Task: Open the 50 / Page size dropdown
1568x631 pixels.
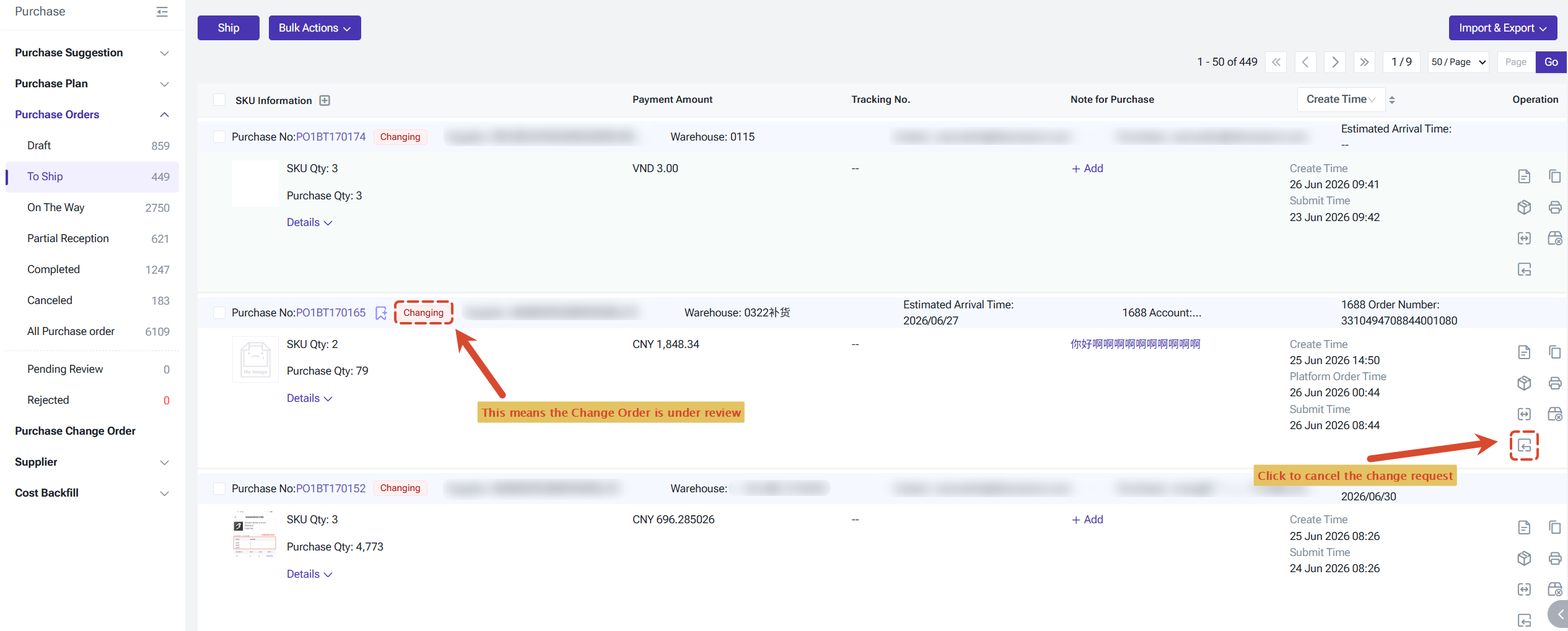Action: [x=1458, y=62]
